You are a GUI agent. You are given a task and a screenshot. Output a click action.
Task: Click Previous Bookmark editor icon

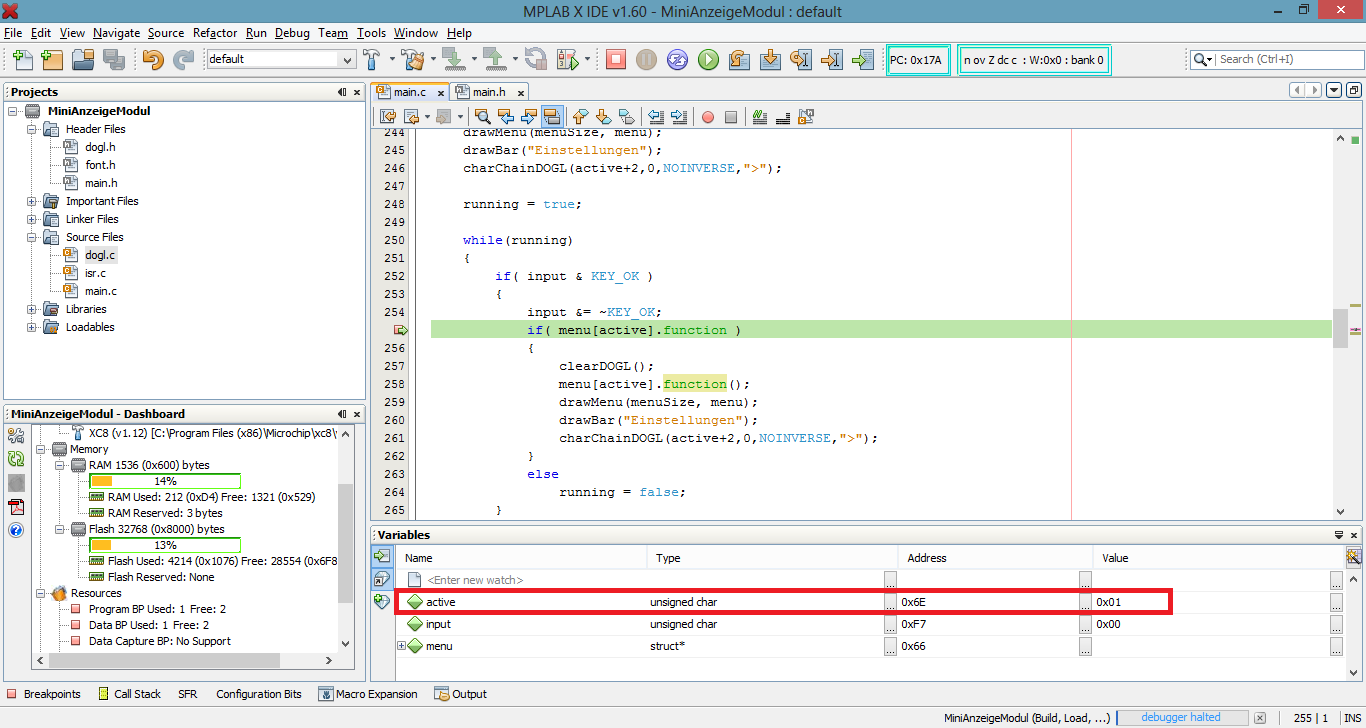(579, 117)
